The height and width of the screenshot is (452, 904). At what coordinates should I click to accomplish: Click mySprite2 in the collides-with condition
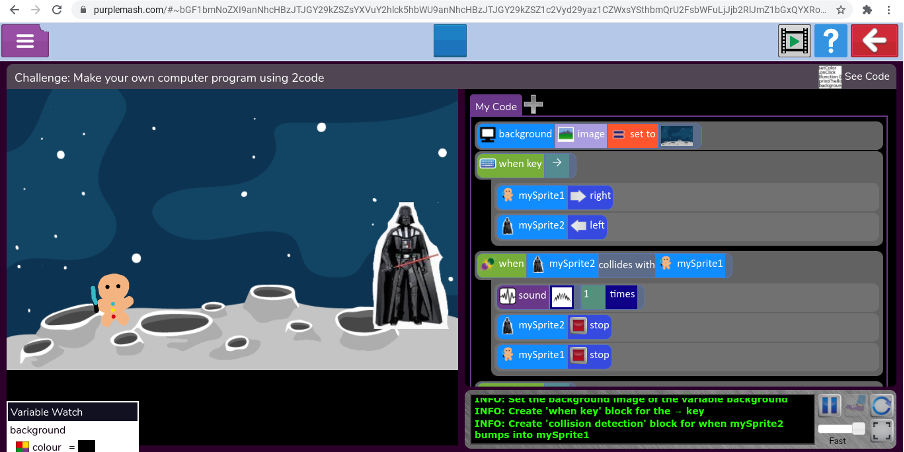(x=562, y=264)
